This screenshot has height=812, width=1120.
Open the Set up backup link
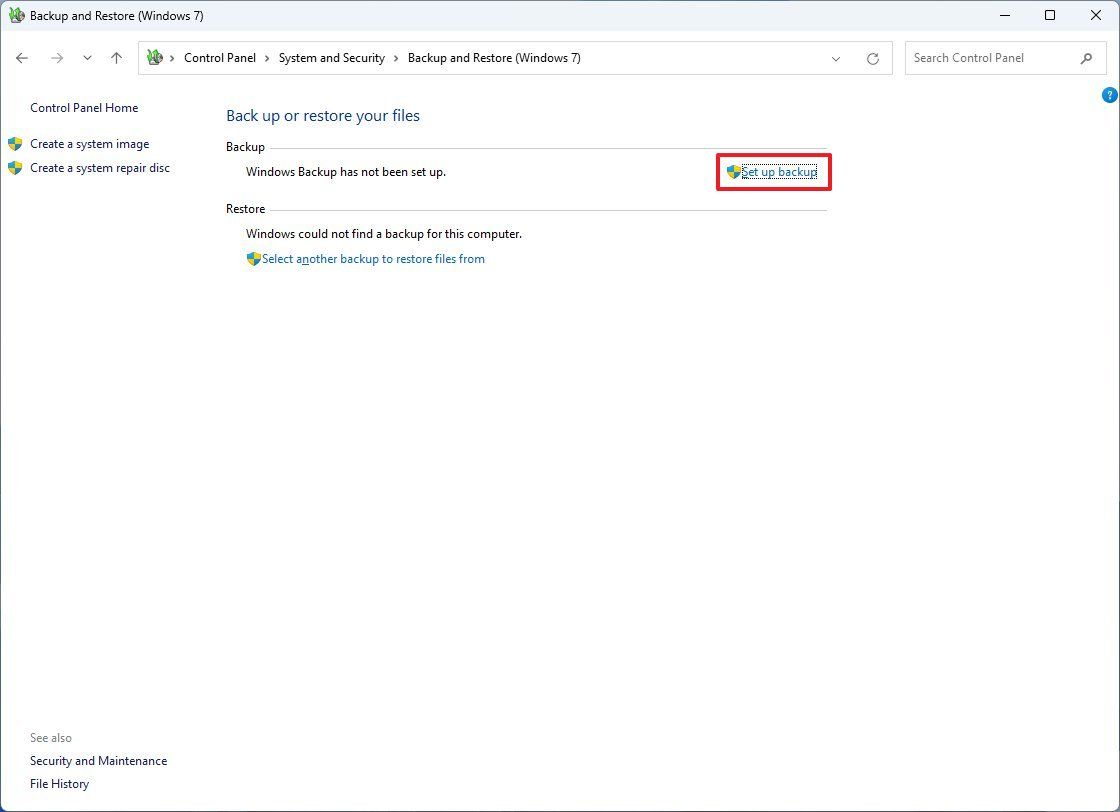pos(778,171)
